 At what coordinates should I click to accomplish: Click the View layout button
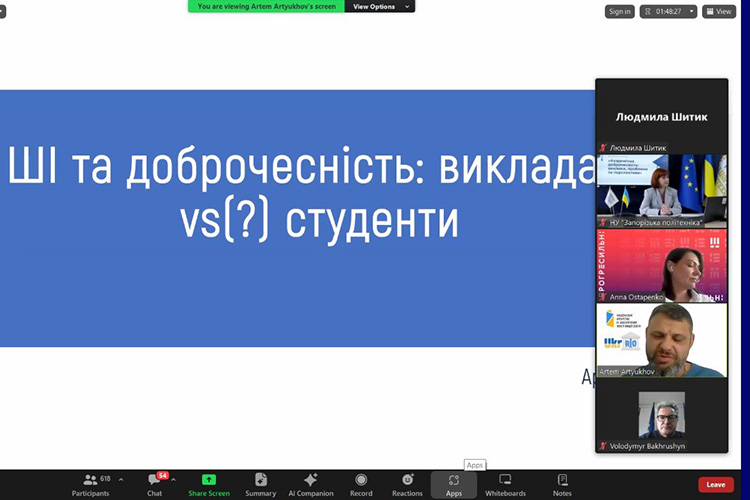[x=718, y=12]
